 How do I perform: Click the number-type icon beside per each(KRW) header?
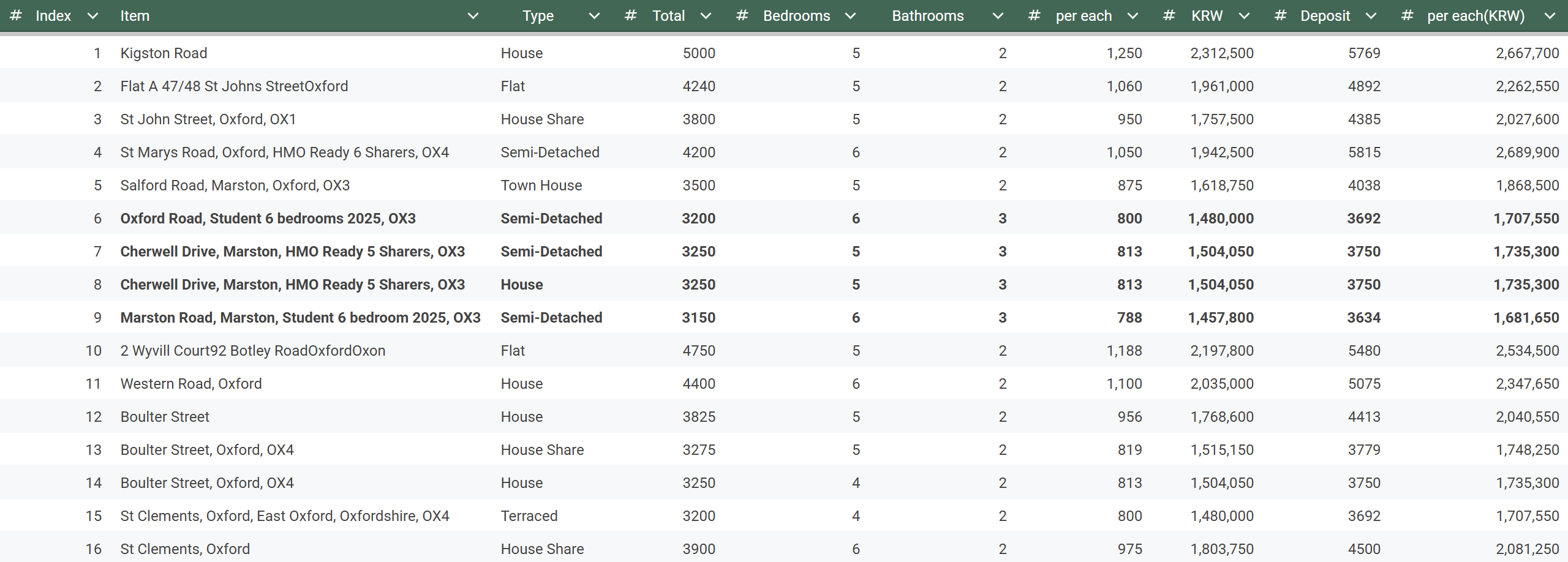pos(1407,15)
